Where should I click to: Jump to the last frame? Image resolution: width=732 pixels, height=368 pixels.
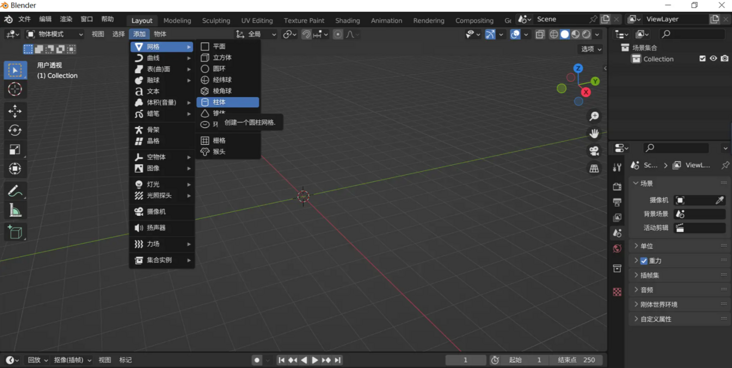click(338, 360)
